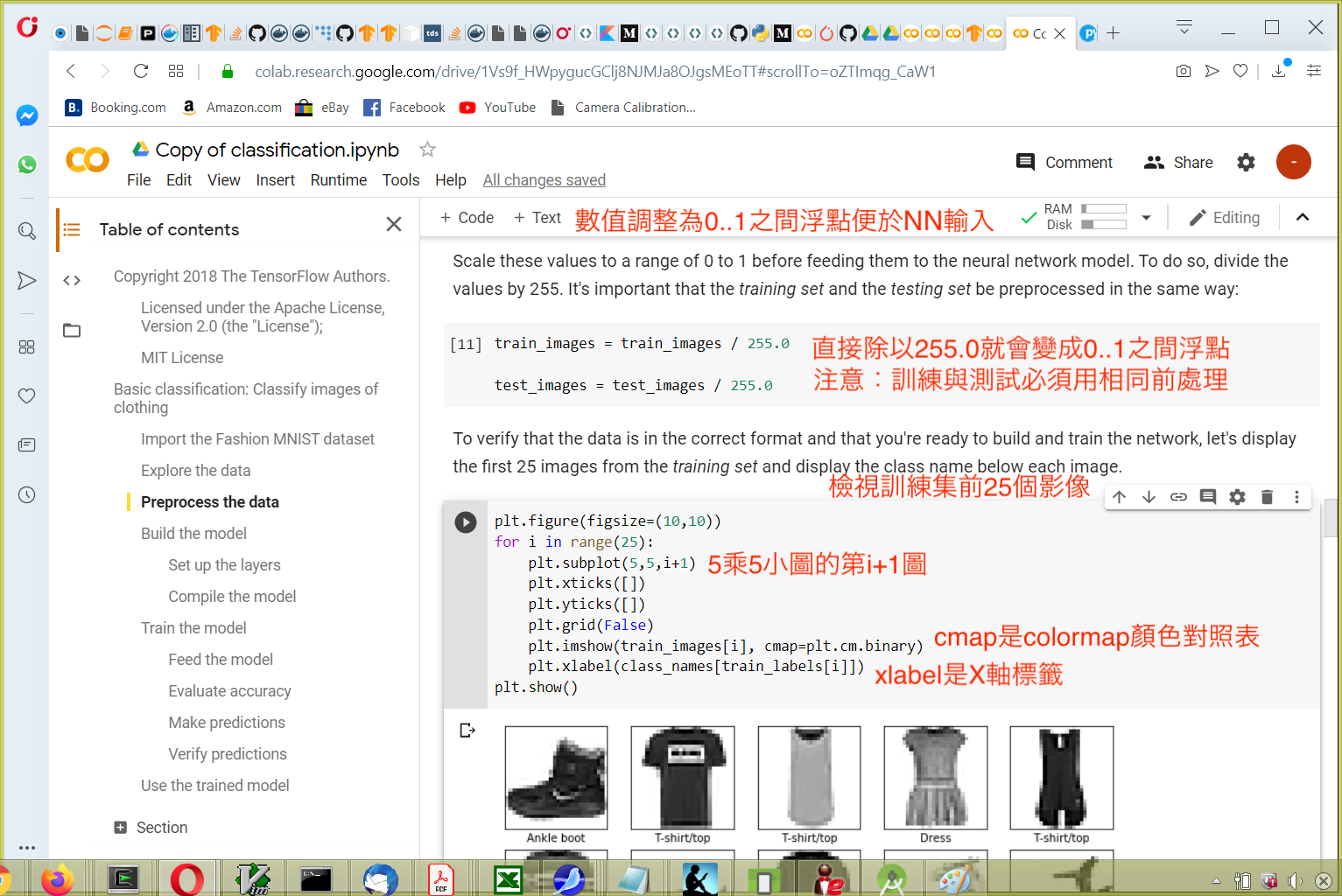Open YouTube bookmark

[x=497, y=108]
